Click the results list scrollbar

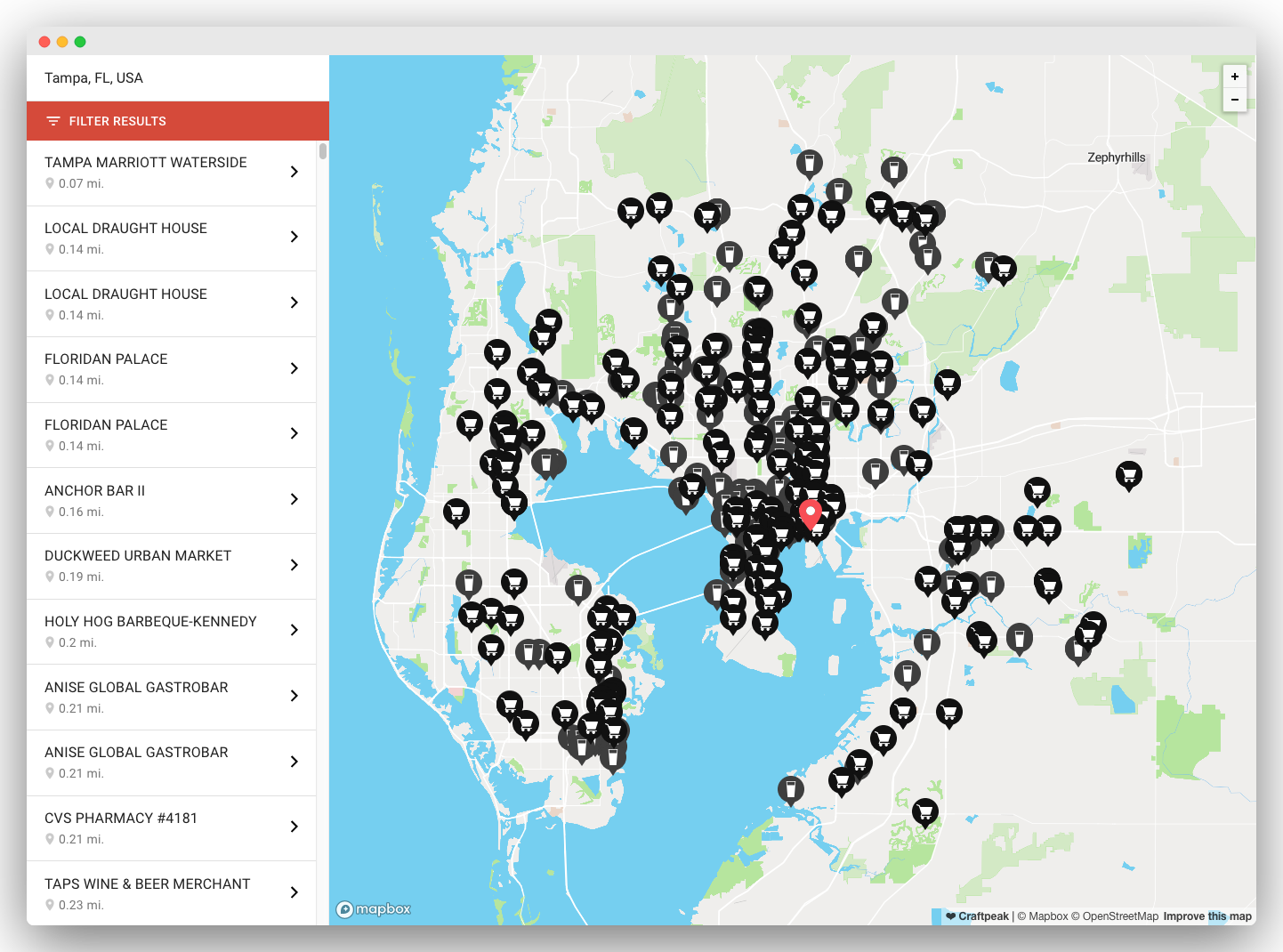pyautogui.click(x=323, y=151)
